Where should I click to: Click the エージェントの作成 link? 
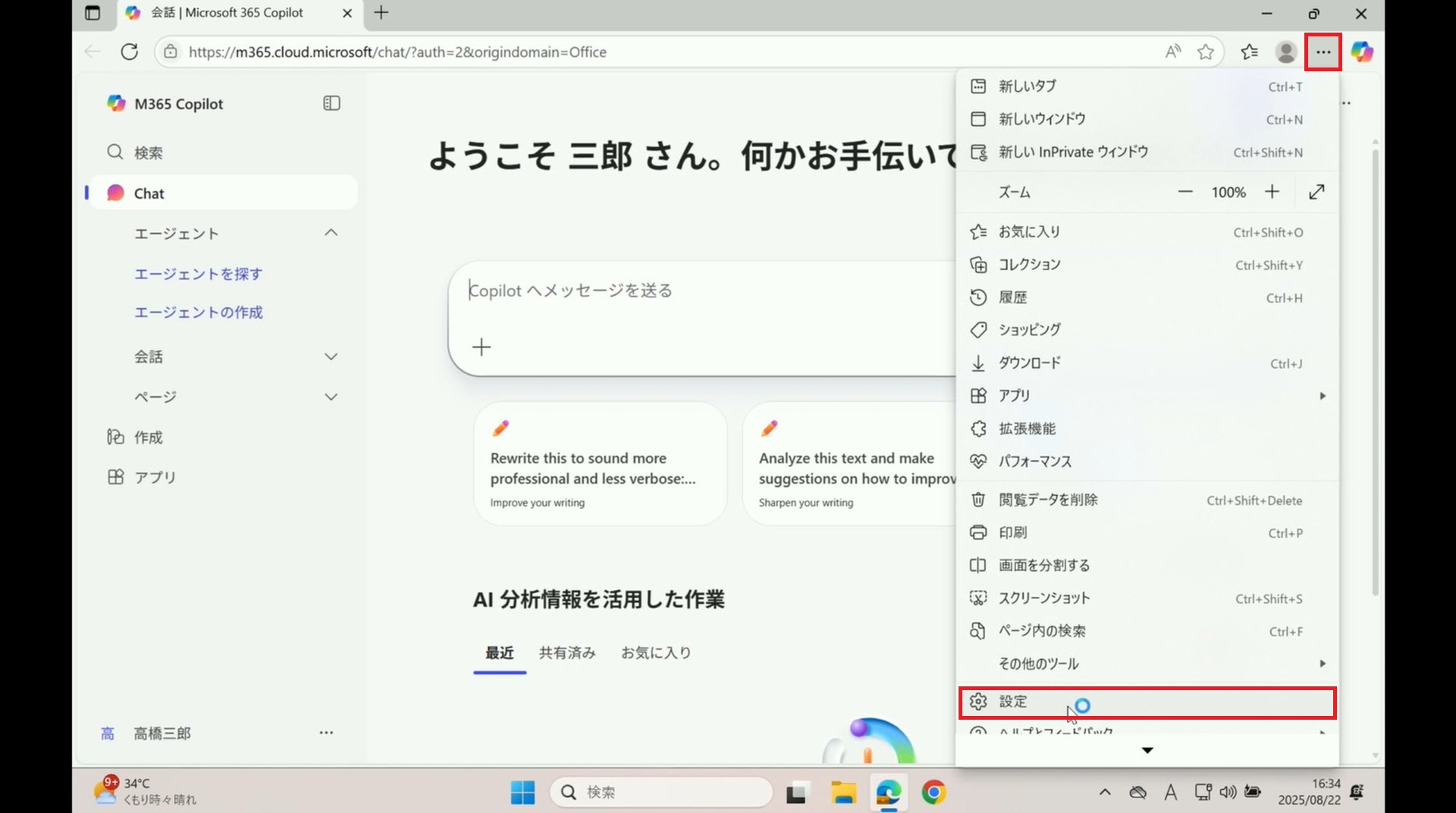tap(199, 312)
